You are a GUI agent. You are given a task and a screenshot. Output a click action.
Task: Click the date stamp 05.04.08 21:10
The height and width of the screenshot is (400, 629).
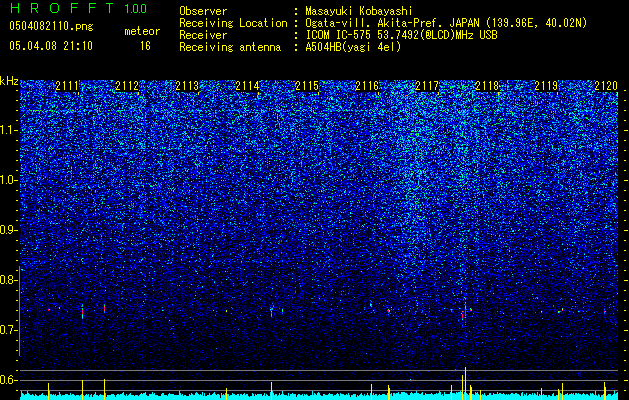51,46
